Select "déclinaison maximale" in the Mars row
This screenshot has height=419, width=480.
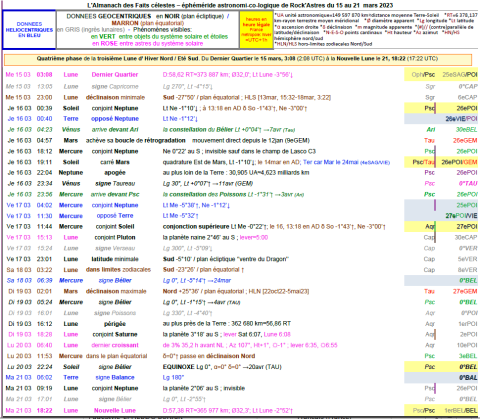click(116, 291)
